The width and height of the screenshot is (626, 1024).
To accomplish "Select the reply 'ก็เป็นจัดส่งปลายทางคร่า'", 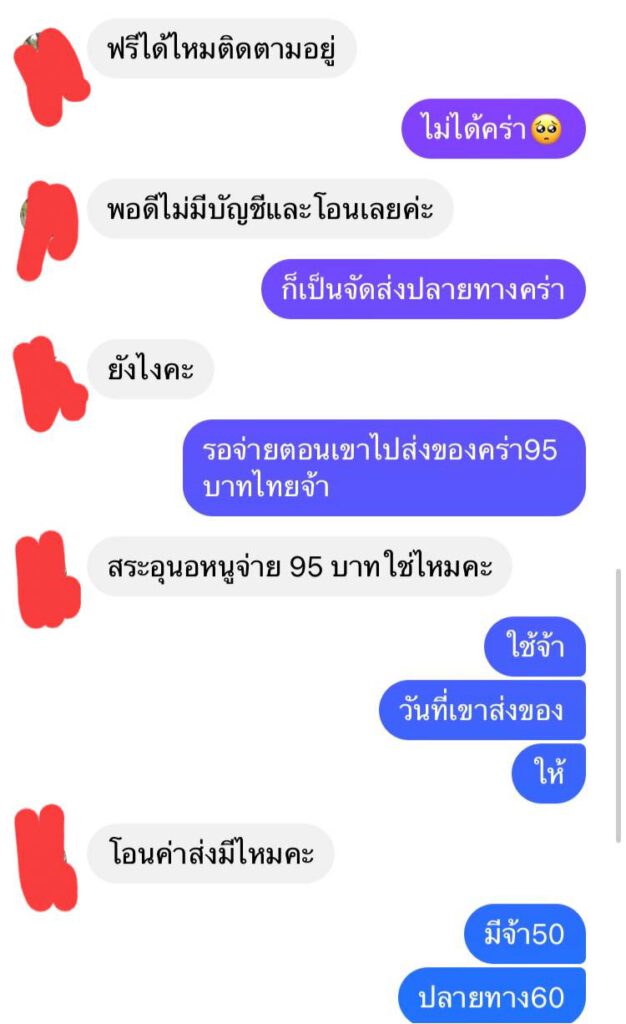I will 423,289.
